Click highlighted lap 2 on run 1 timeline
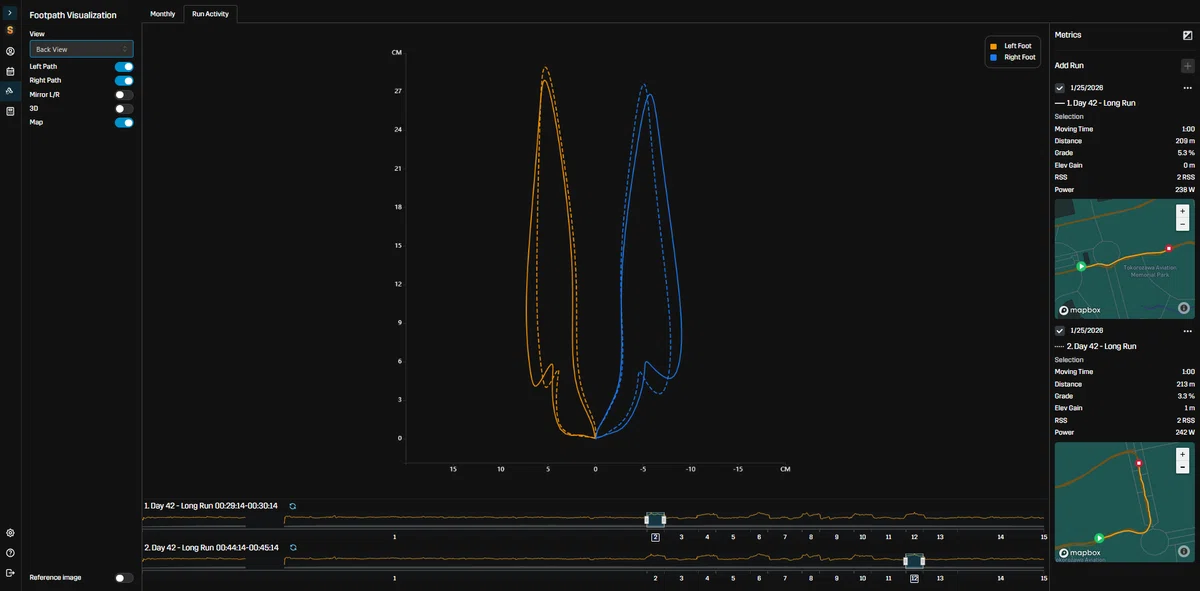The image size is (1200, 591). [x=655, y=537]
